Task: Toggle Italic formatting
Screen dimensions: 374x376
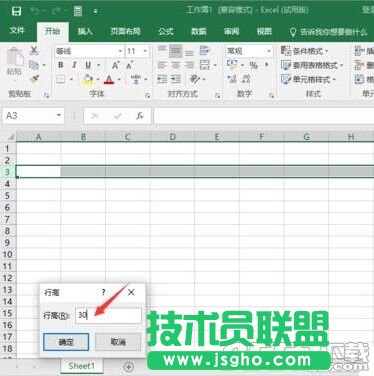Action: point(74,65)
